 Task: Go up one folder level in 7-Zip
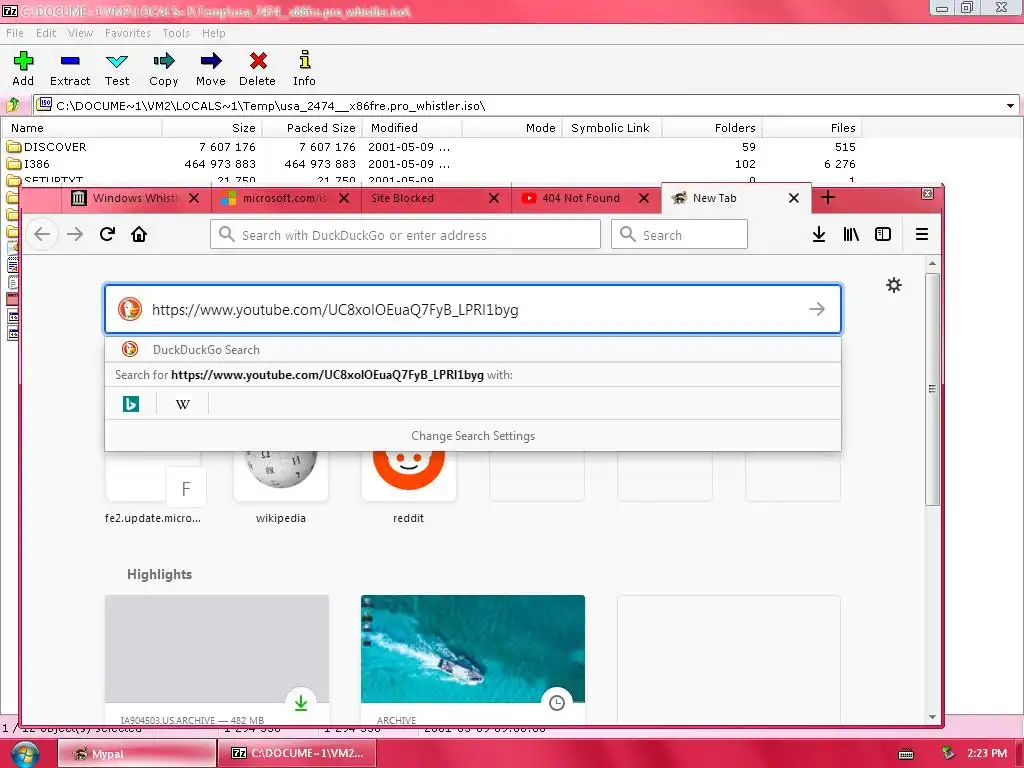tap(13, 105)
